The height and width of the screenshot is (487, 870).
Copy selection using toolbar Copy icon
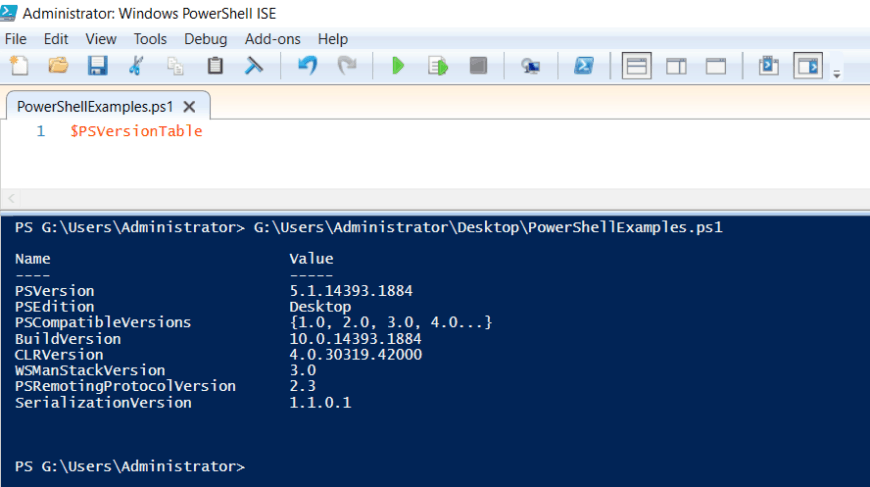(x=175, y=66)
